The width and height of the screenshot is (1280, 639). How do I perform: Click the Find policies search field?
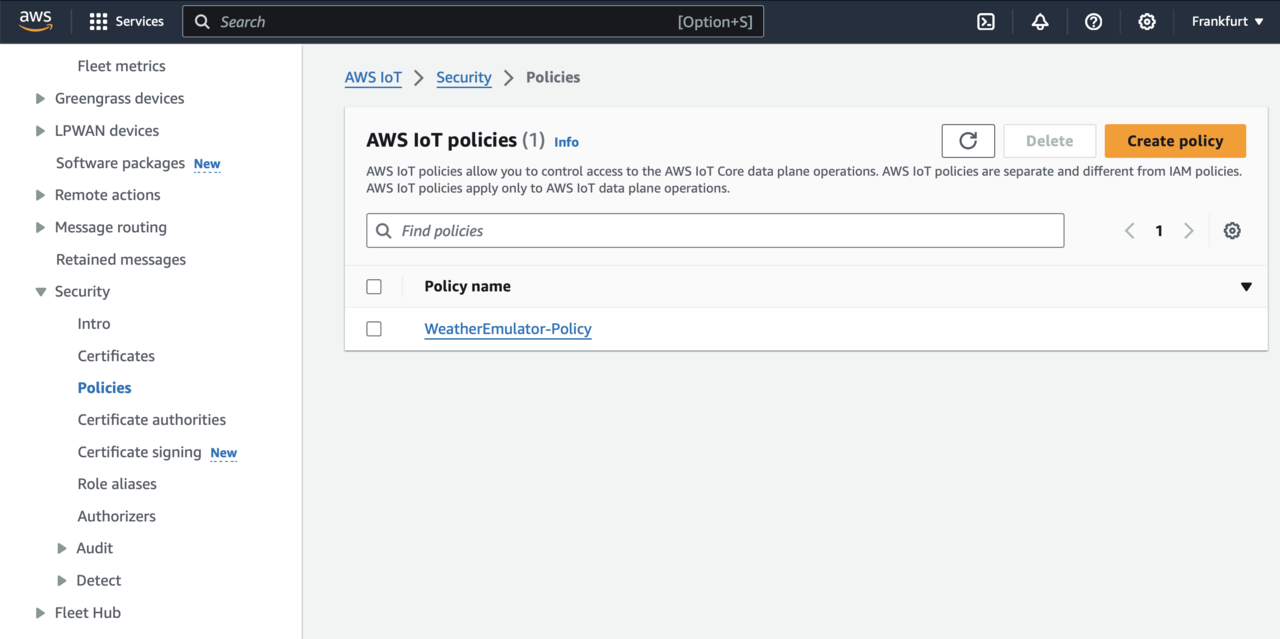(x=715, y=231)
